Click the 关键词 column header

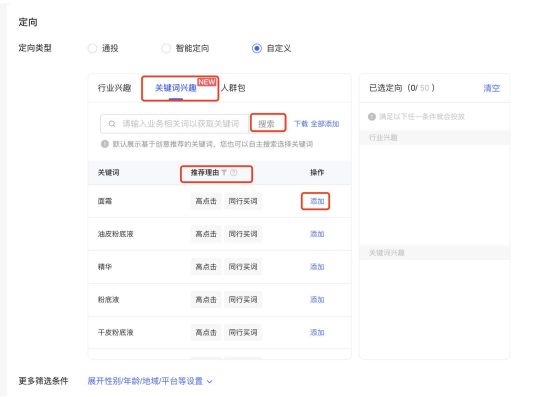click(108, 172)
